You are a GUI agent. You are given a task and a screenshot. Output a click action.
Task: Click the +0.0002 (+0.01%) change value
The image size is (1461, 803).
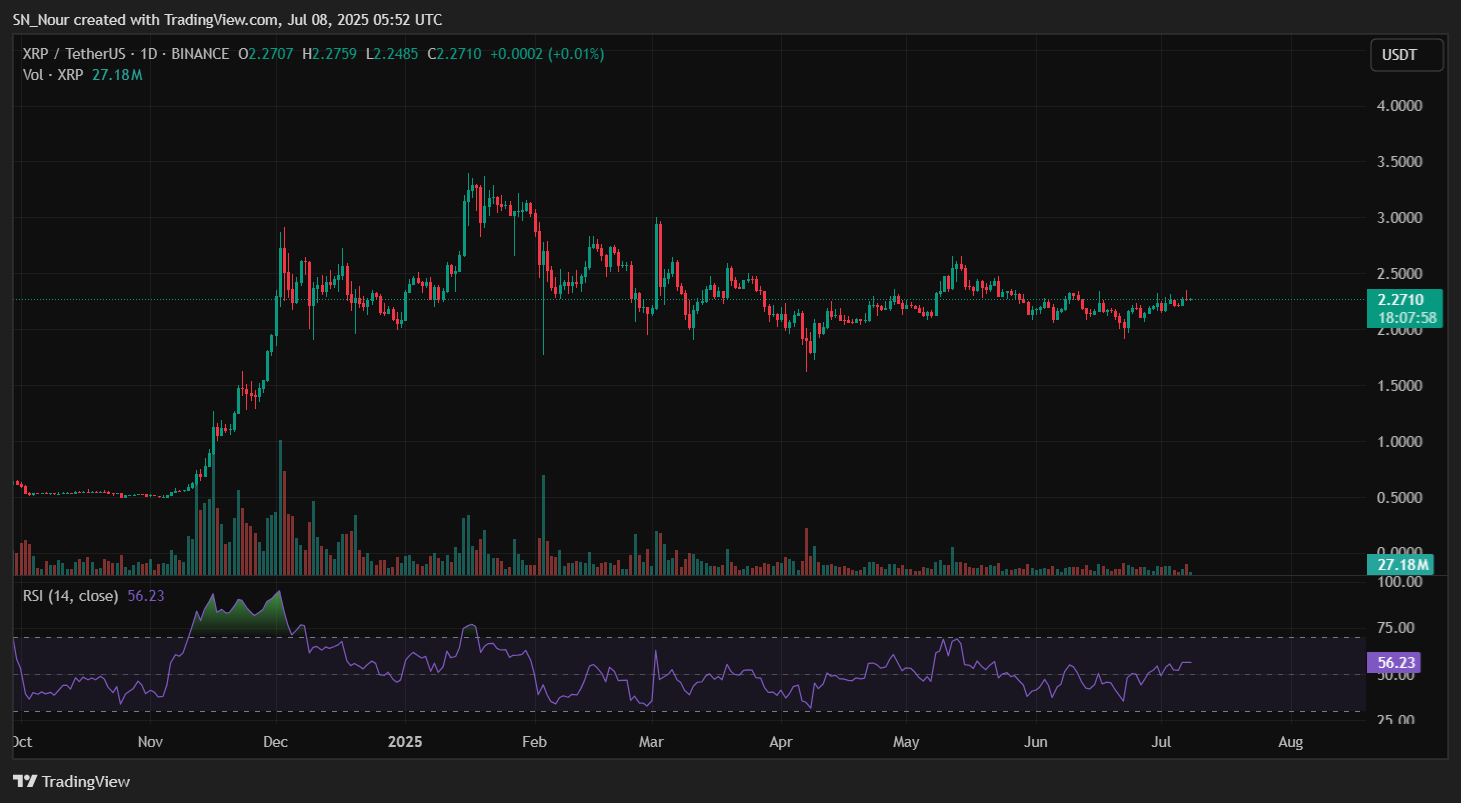(x=546, y=54)
